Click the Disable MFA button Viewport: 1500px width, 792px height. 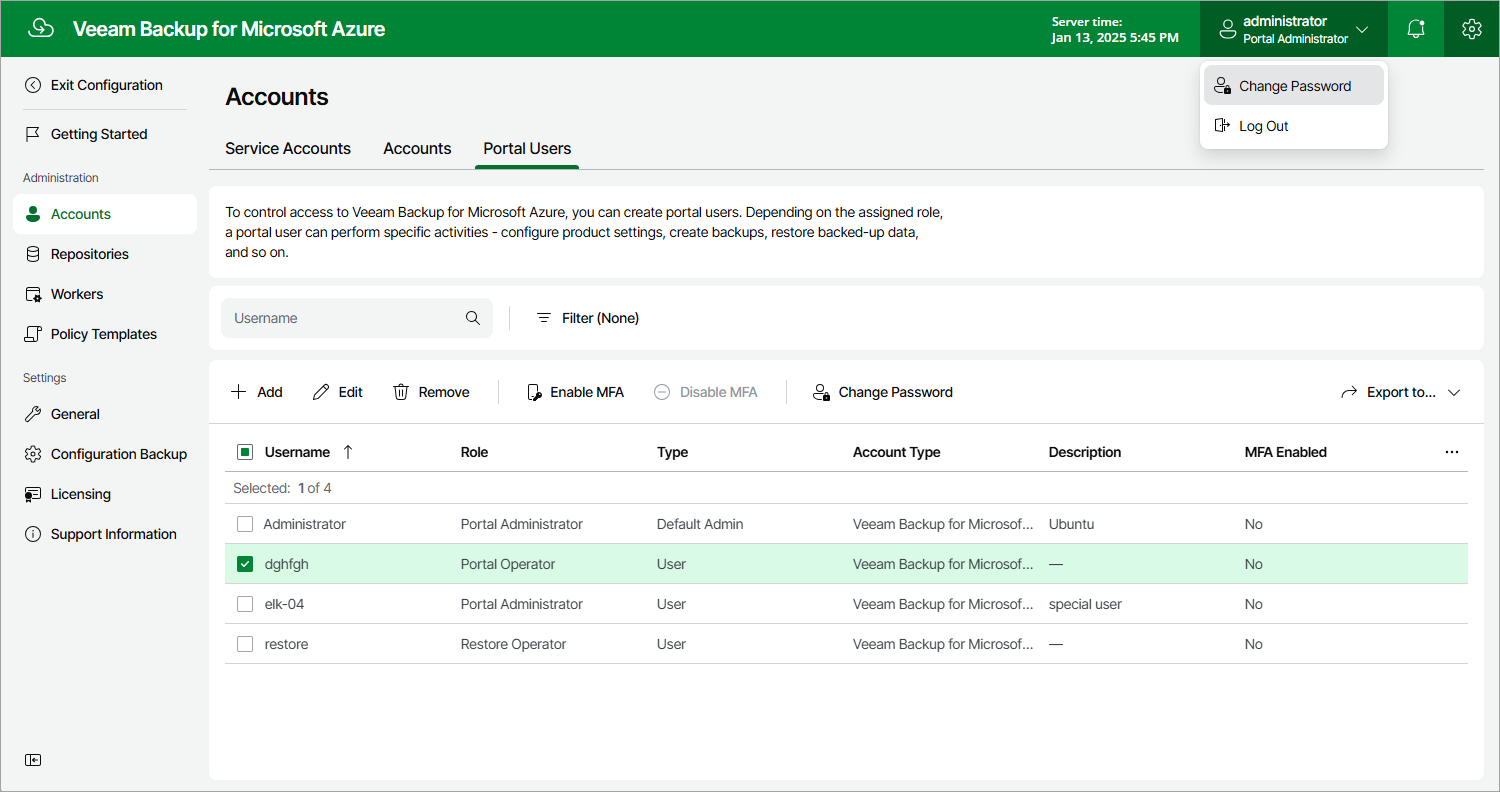[x=706, y=392]
